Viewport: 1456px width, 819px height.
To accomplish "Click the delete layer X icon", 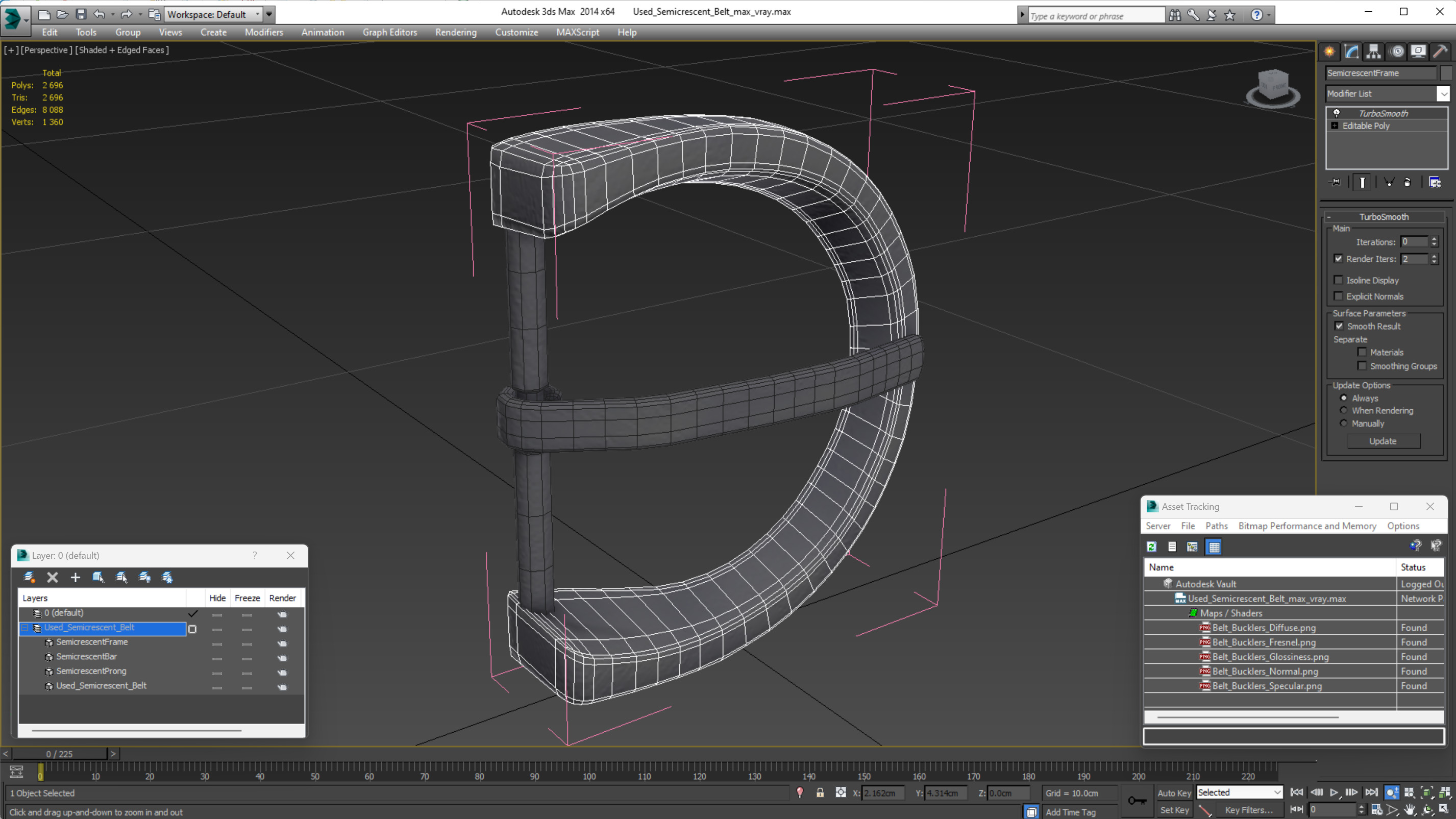I will 52,577.
